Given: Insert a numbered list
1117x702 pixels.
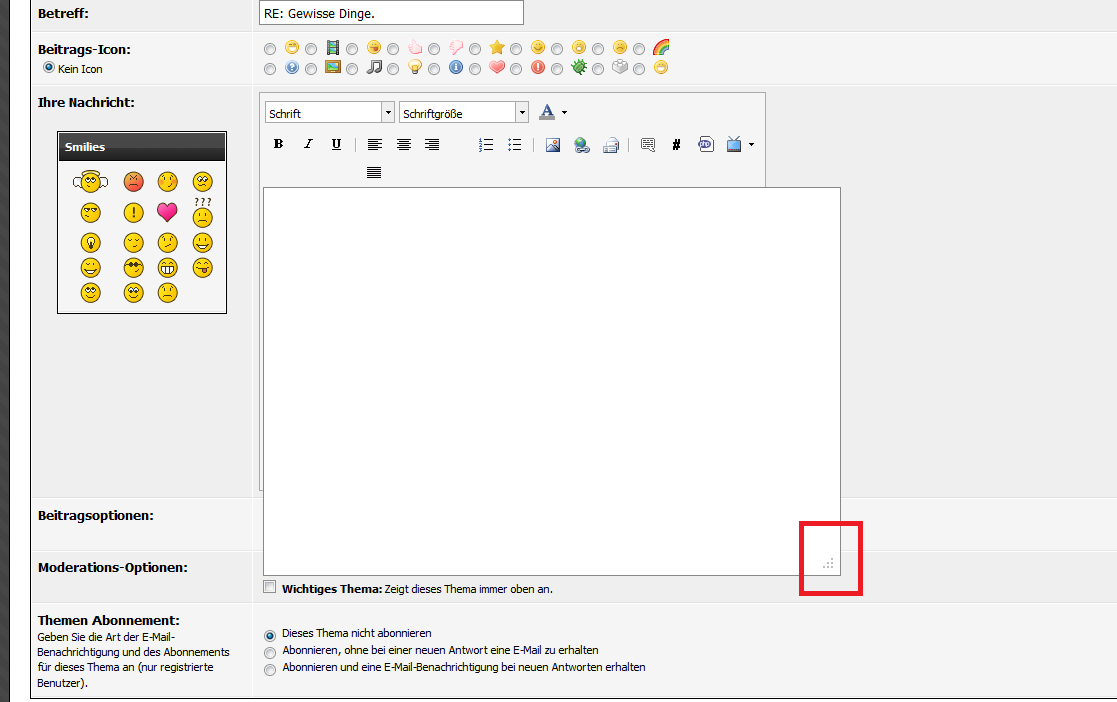Looking at the screenshot, I should coord(486,144).
